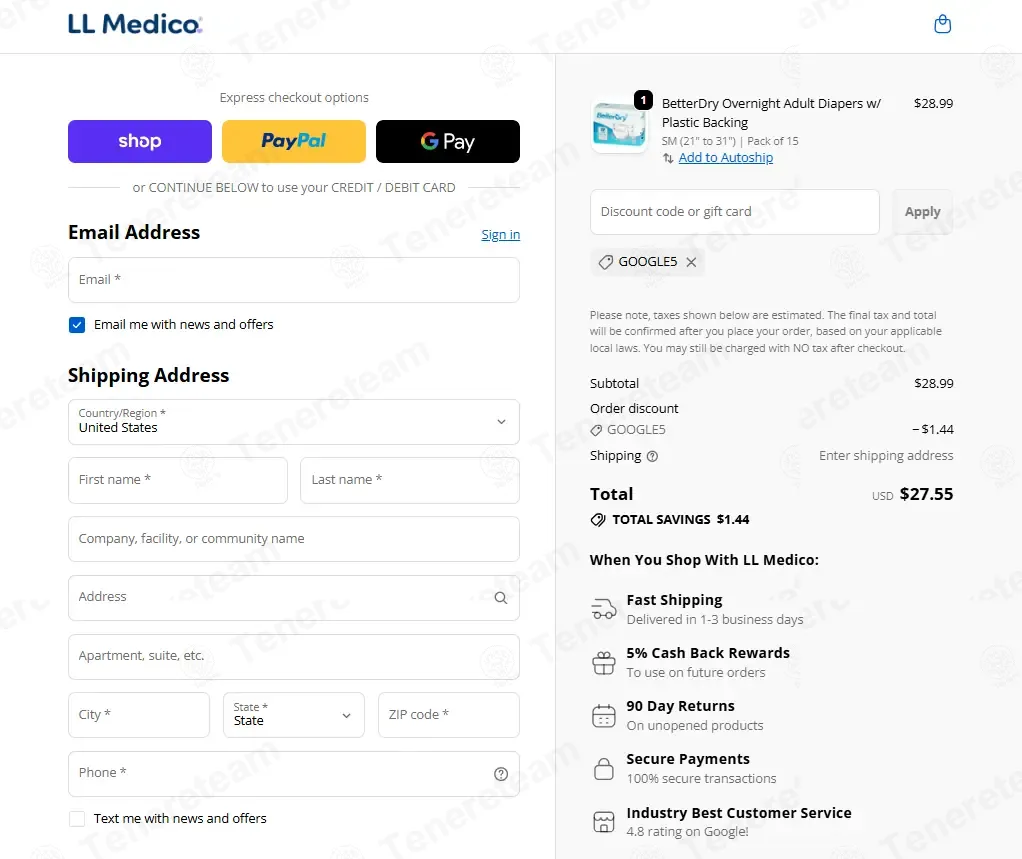The image size is (1022, 859).
Task: Click the 90 Day Returns calendar icon
Action: pyautogui.click(x=604, y=716)
